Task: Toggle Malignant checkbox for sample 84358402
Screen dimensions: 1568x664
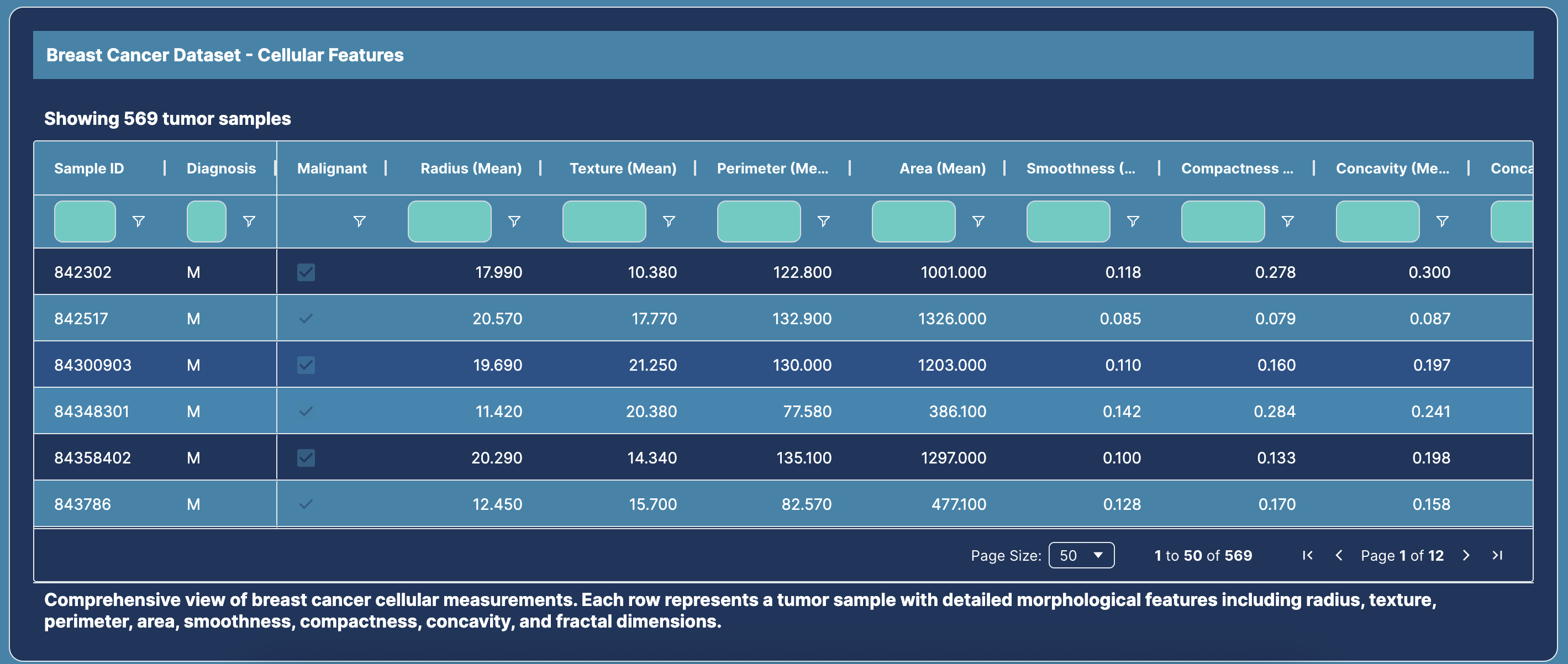Action: tap(306, 458)
